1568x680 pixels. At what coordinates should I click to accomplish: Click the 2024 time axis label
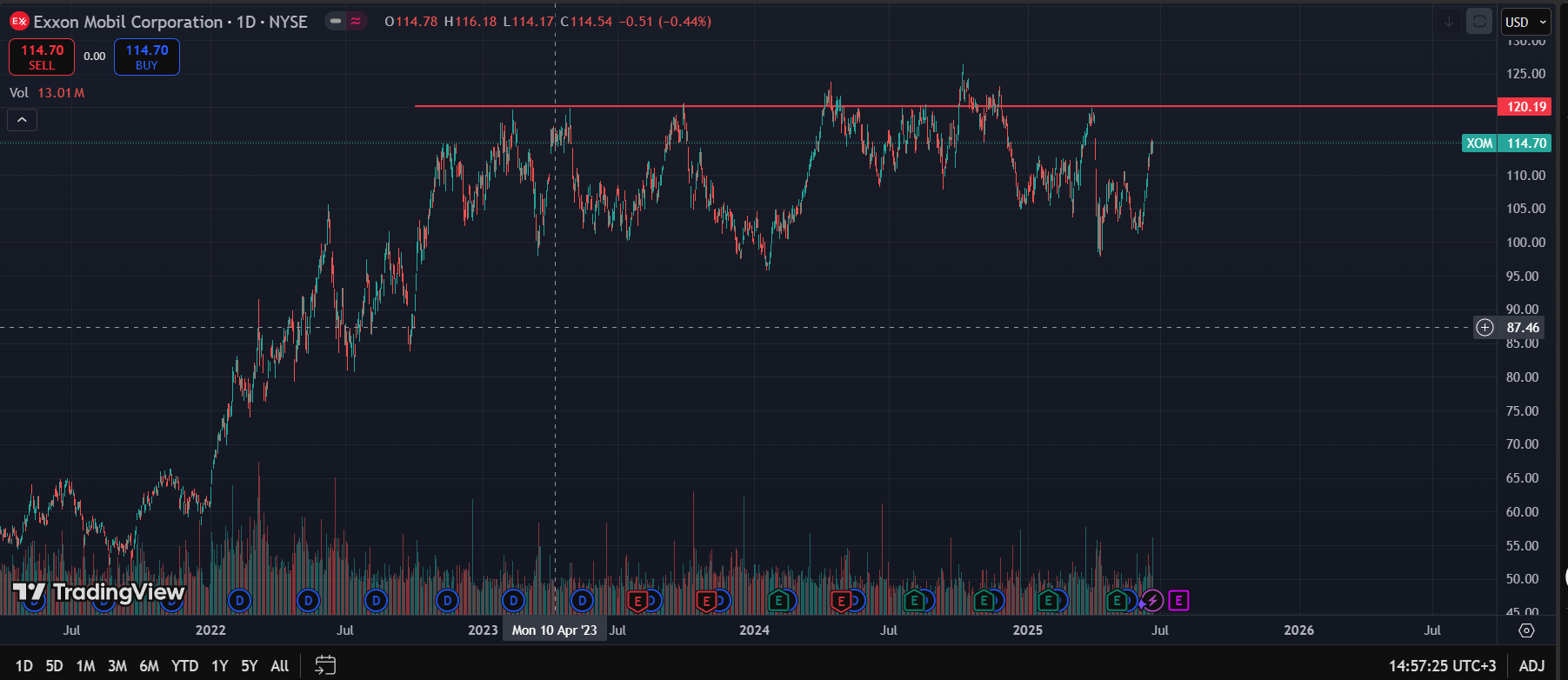tap(754, 630)
